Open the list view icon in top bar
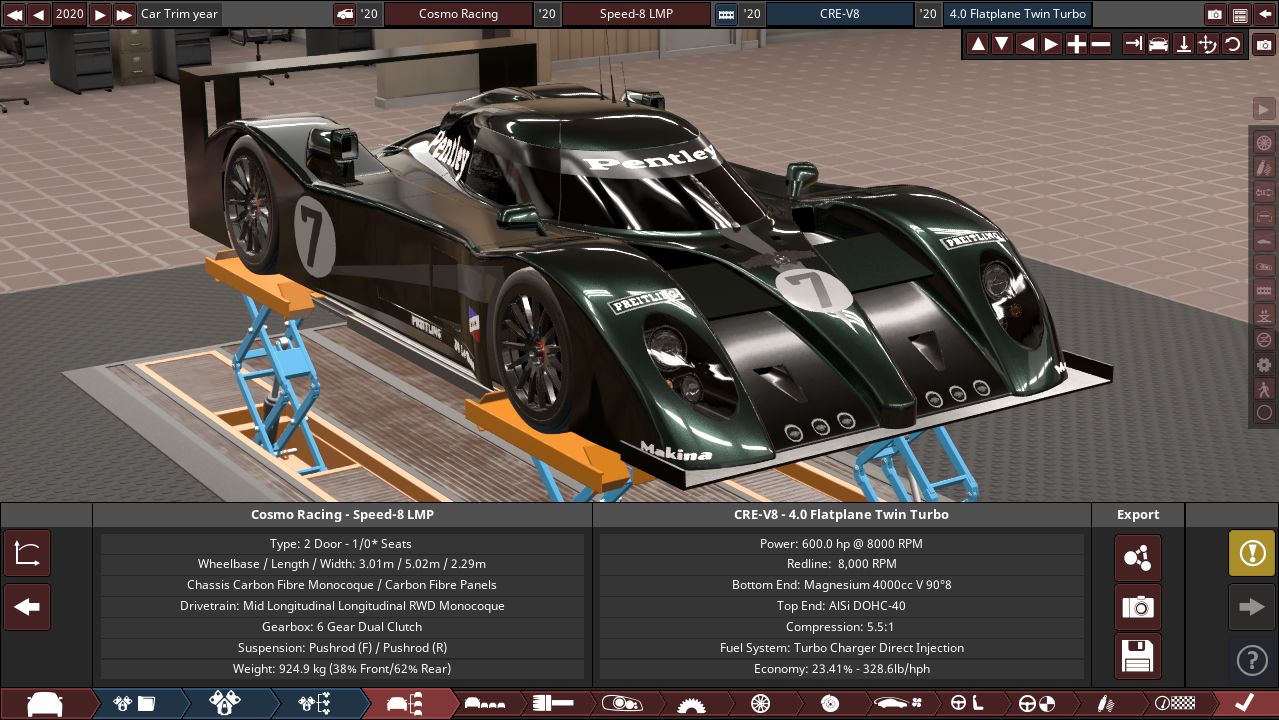This screenshot has height=720, width=1279. coord(1240,14)
